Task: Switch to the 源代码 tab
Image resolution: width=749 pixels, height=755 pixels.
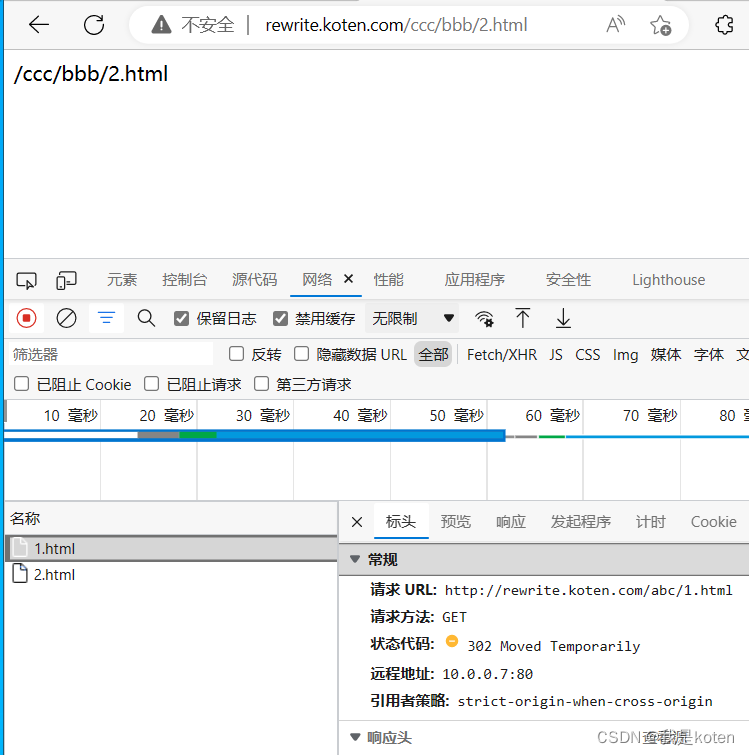Action: pyautogui.click(x=254, y=280)
